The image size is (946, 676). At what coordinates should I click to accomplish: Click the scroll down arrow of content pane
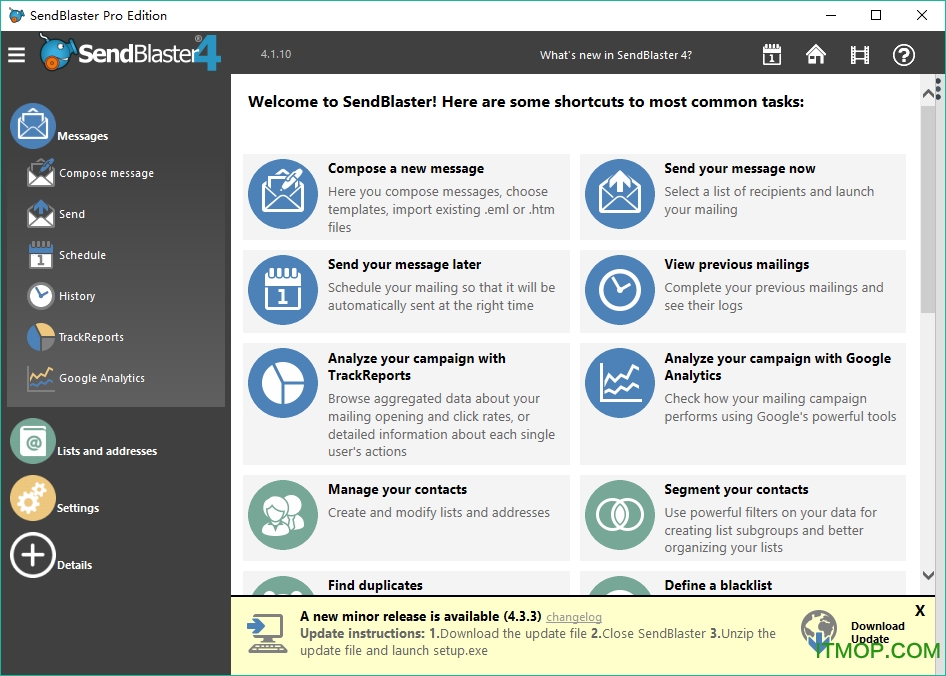click(928, 575)
